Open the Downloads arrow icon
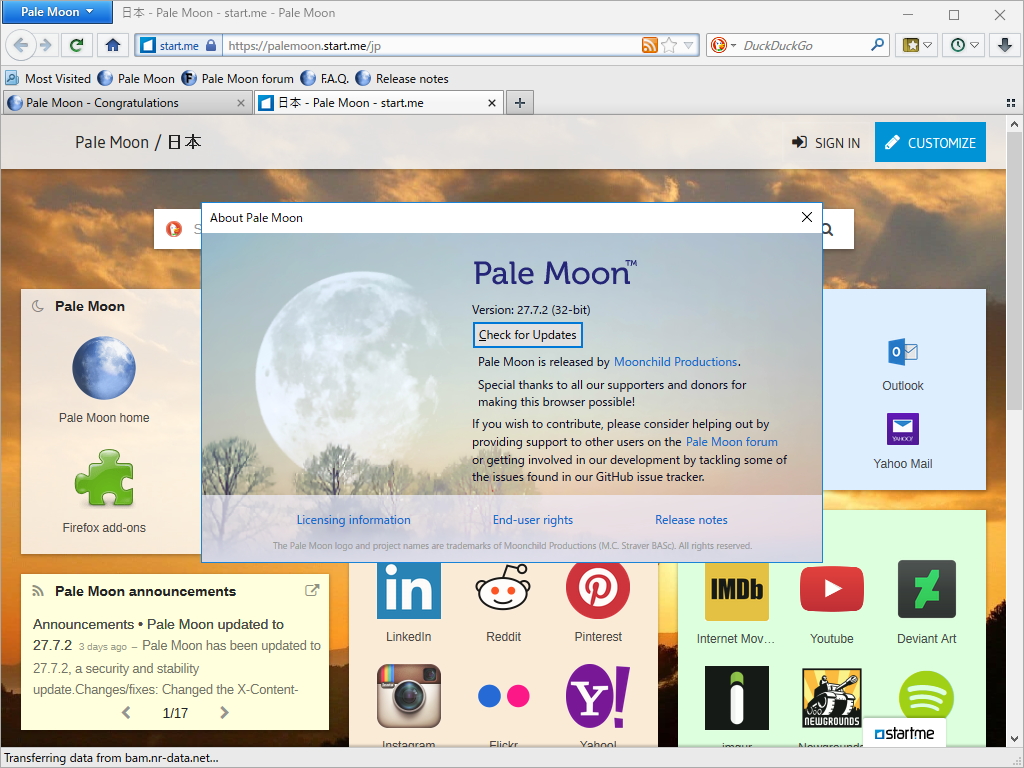Screen dimensions: 1024x768 pos(1004,45)
